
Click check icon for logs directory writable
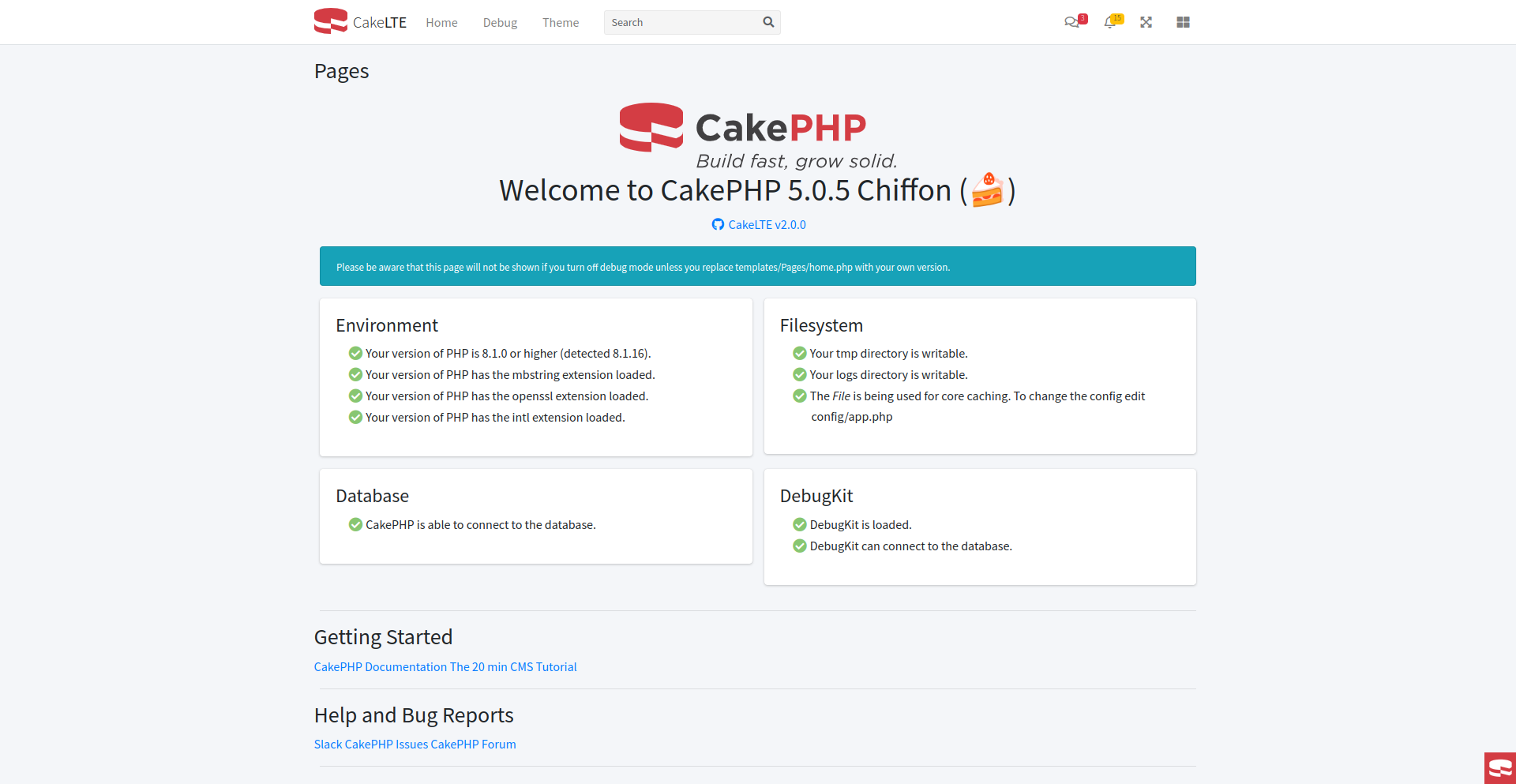(800, 374)
